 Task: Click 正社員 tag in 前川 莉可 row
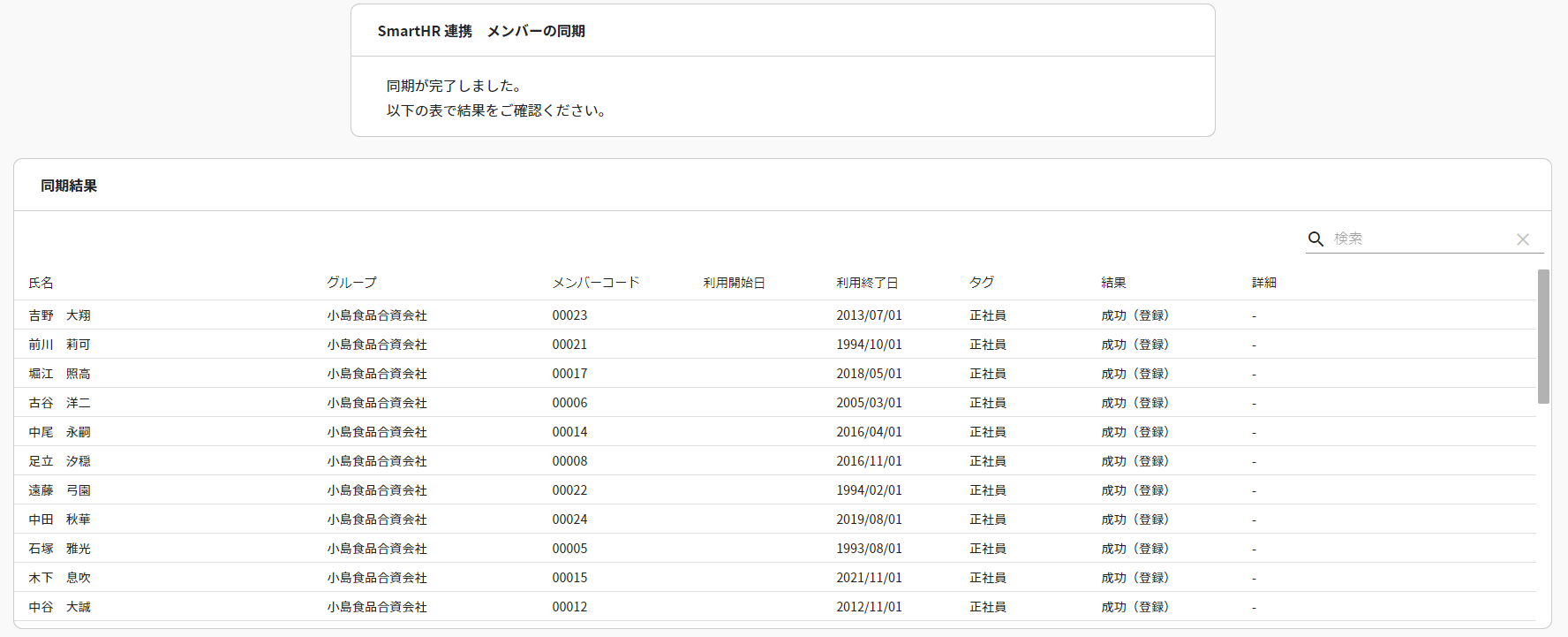tap(988, 345)
